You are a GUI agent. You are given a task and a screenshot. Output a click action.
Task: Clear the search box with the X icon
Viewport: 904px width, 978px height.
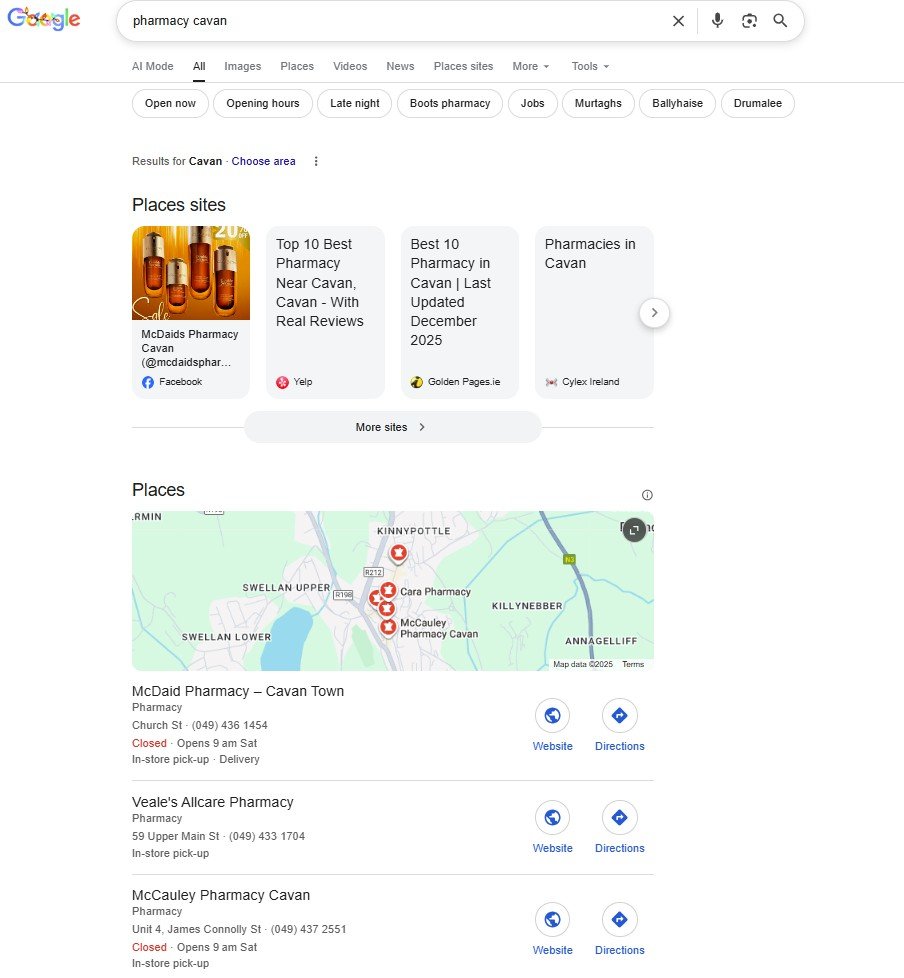click(678, 20)
